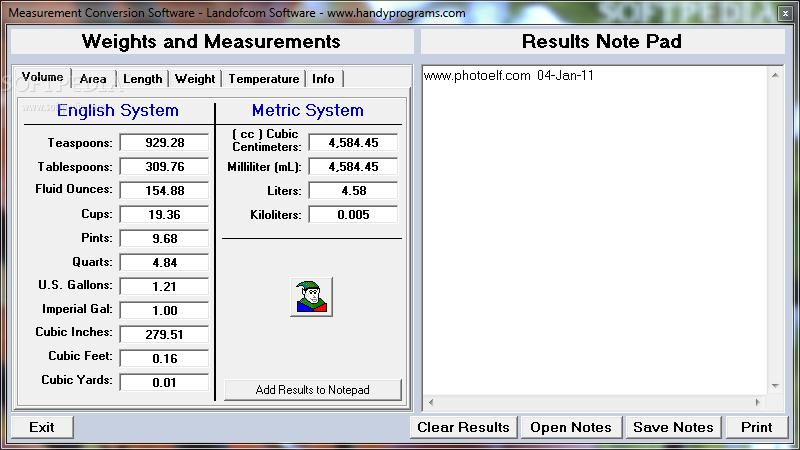800x450 pixels.
Task: Focus the Milliliter (mL) field
Action: click(x=353, y=166)
